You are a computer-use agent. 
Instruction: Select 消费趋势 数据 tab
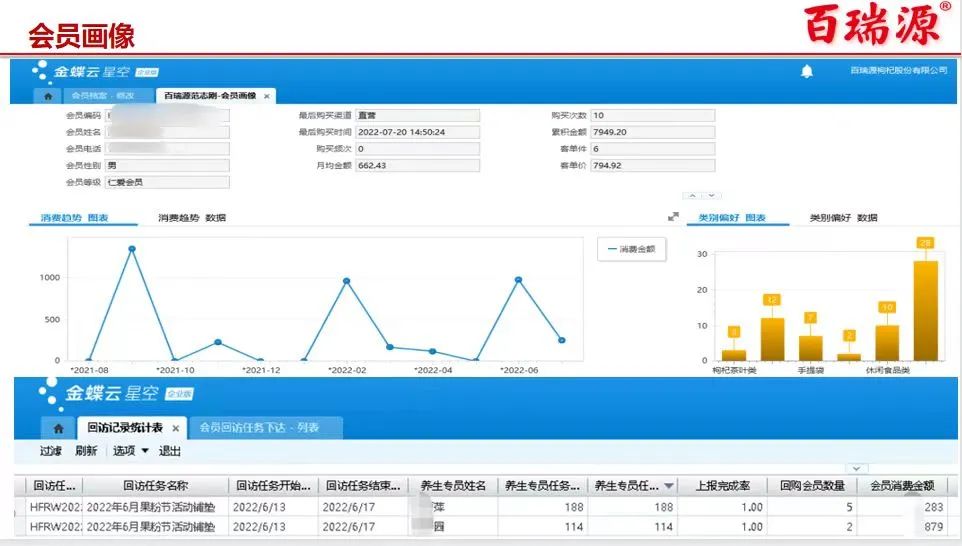[192, 218]
